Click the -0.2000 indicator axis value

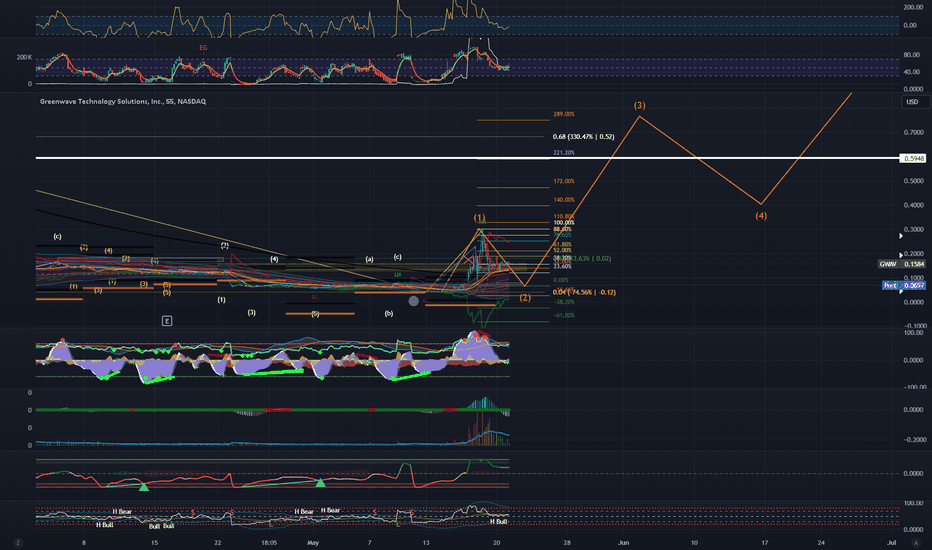[913, 439]
